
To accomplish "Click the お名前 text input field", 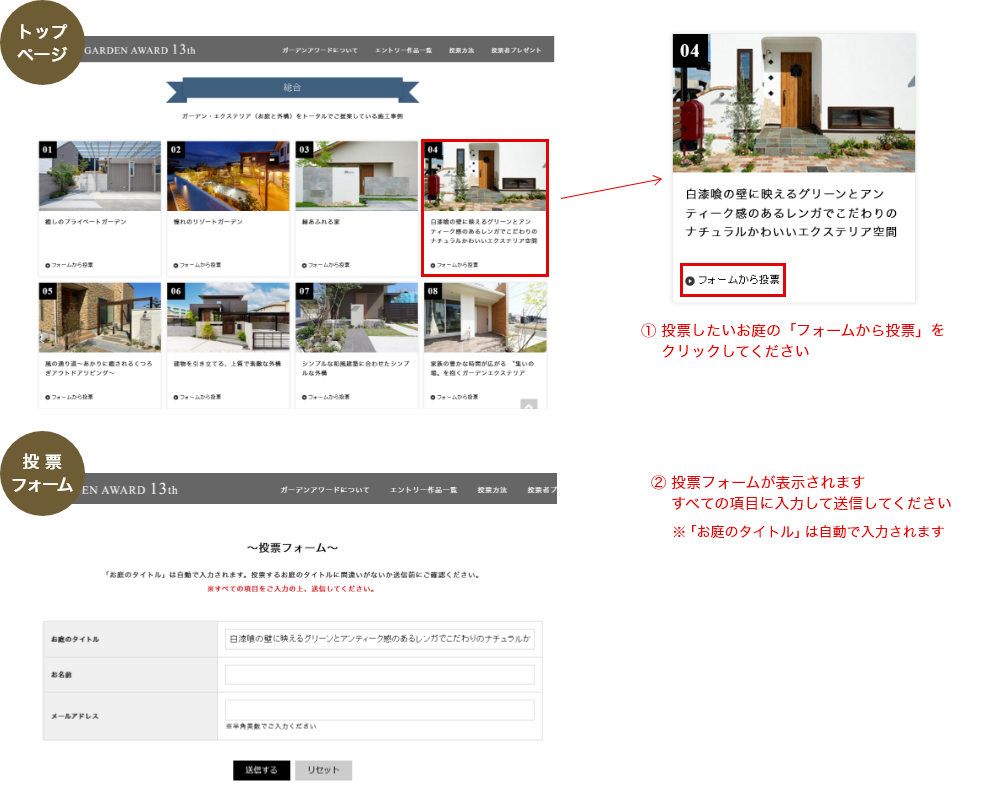I will pos(379,675).
